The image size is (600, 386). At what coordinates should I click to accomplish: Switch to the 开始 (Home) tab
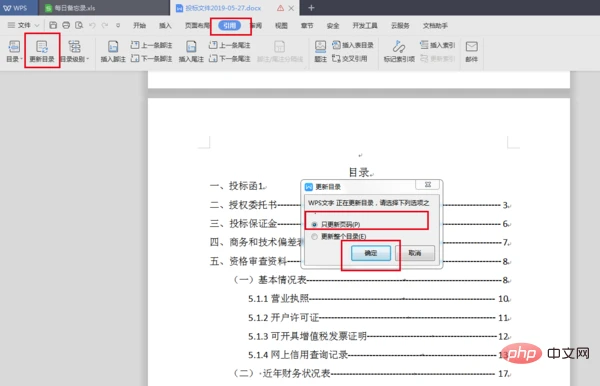click(139, 26)
